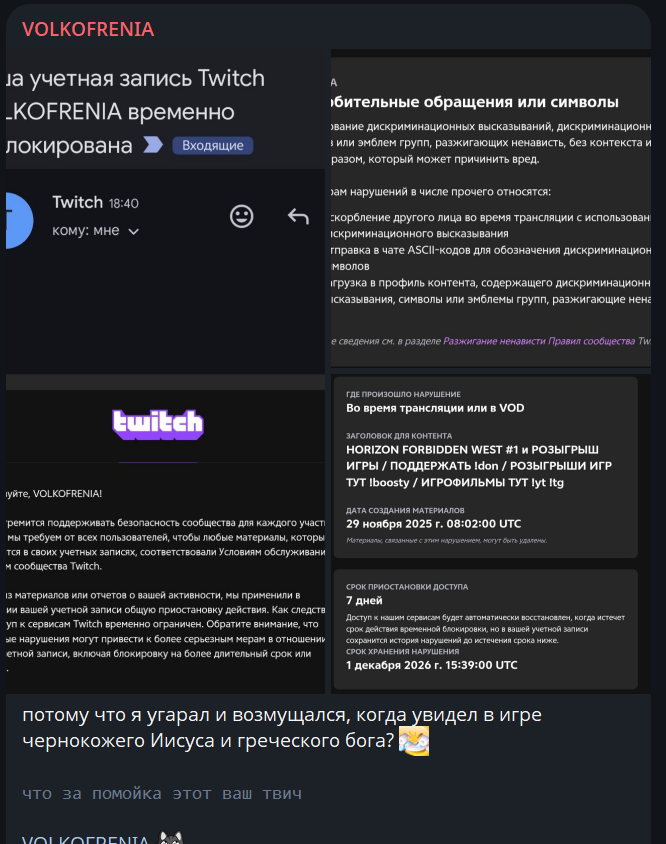Open the VOLKOFRENIA channel name header

88,29
